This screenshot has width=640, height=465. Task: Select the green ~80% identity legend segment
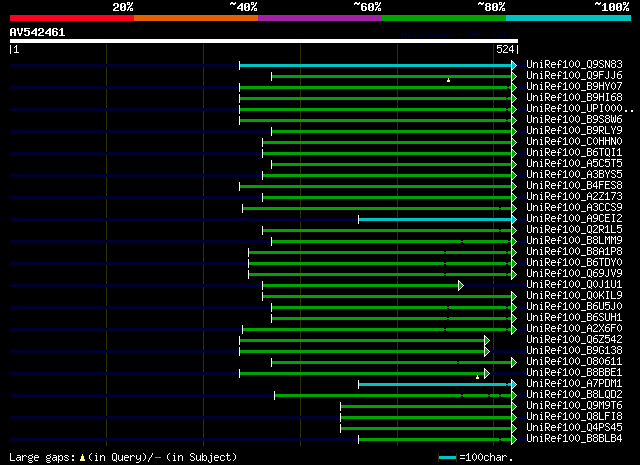[x=444, y=18]
